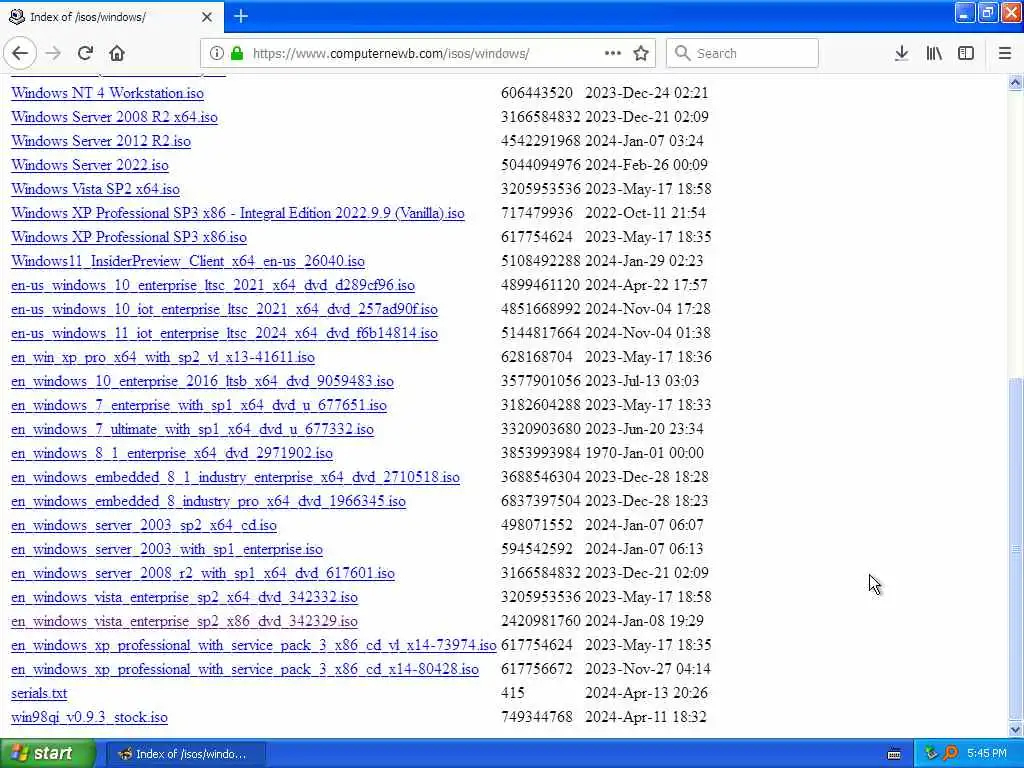Viewport: 1024px width, 768px height.
Task: Click the magnifier icon in Search box
Action: click(682, 54)
